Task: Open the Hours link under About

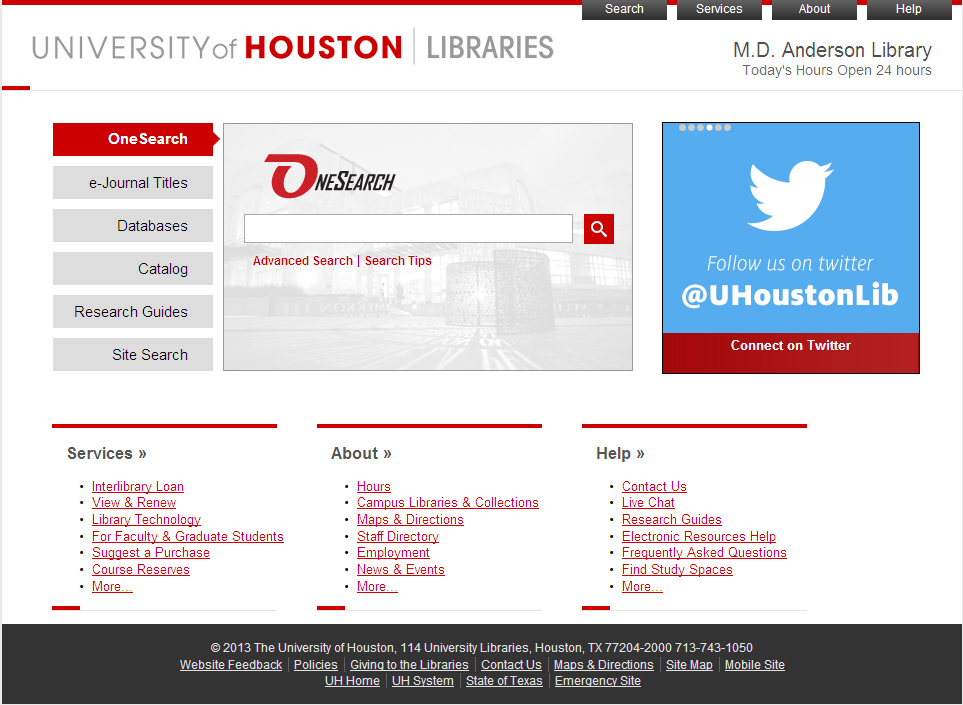Action: click(x=373, y=486)
